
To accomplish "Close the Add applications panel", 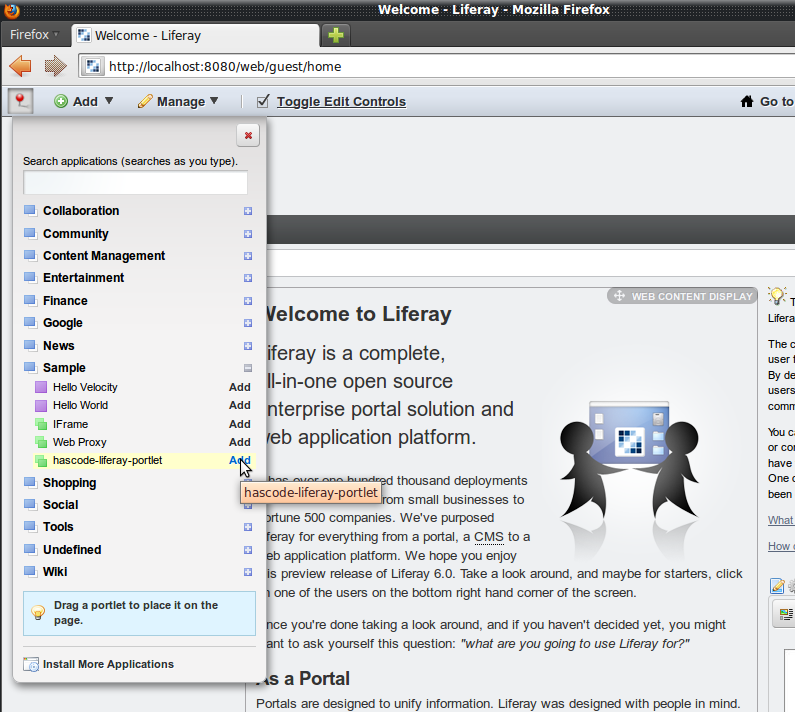I will point(248,135).
